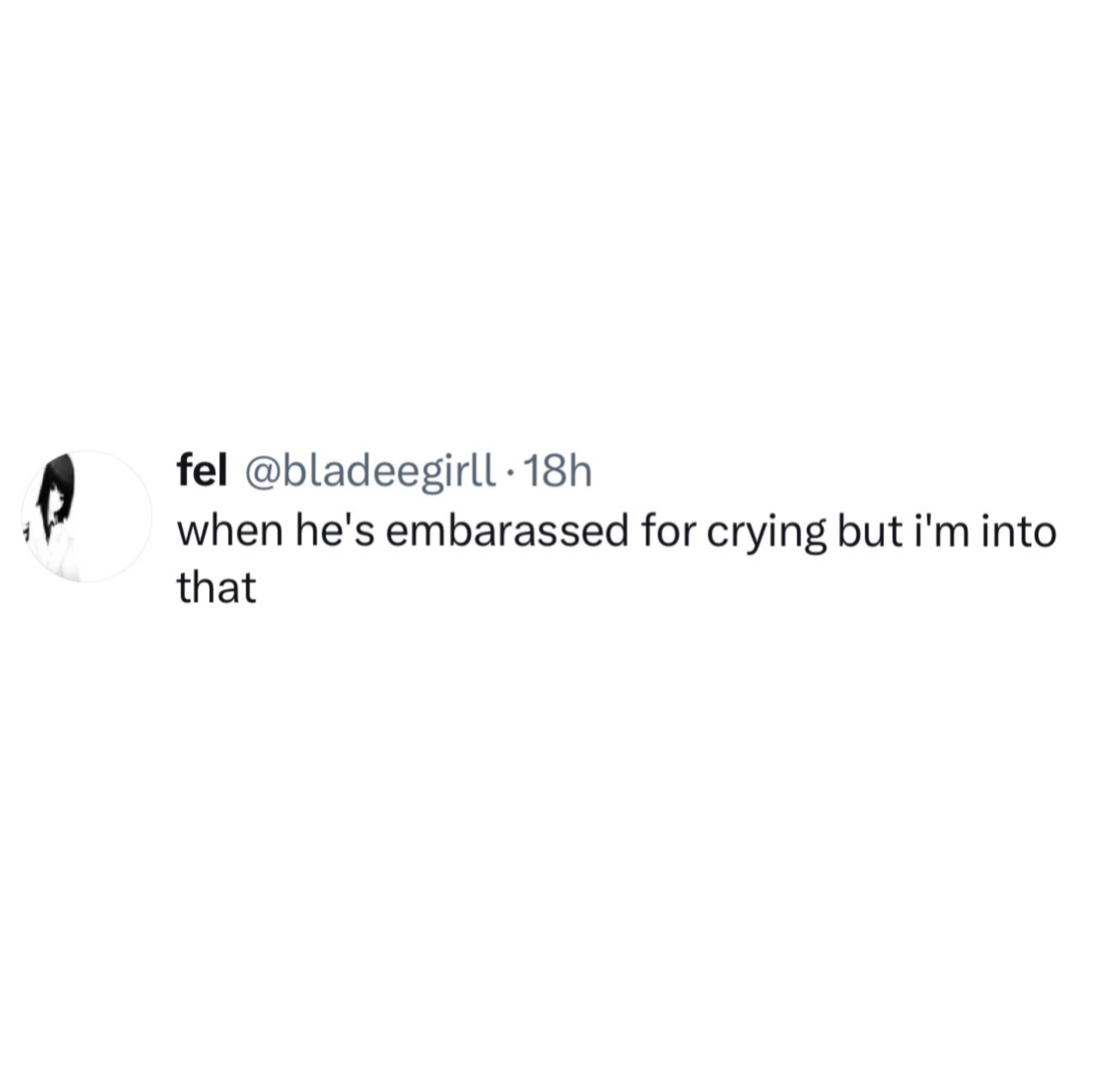Image resolution: width=1095 pixels, height=1092 pixels.
Task: Click the word "when" starting the tweet
Action: (x=230, y=533)
